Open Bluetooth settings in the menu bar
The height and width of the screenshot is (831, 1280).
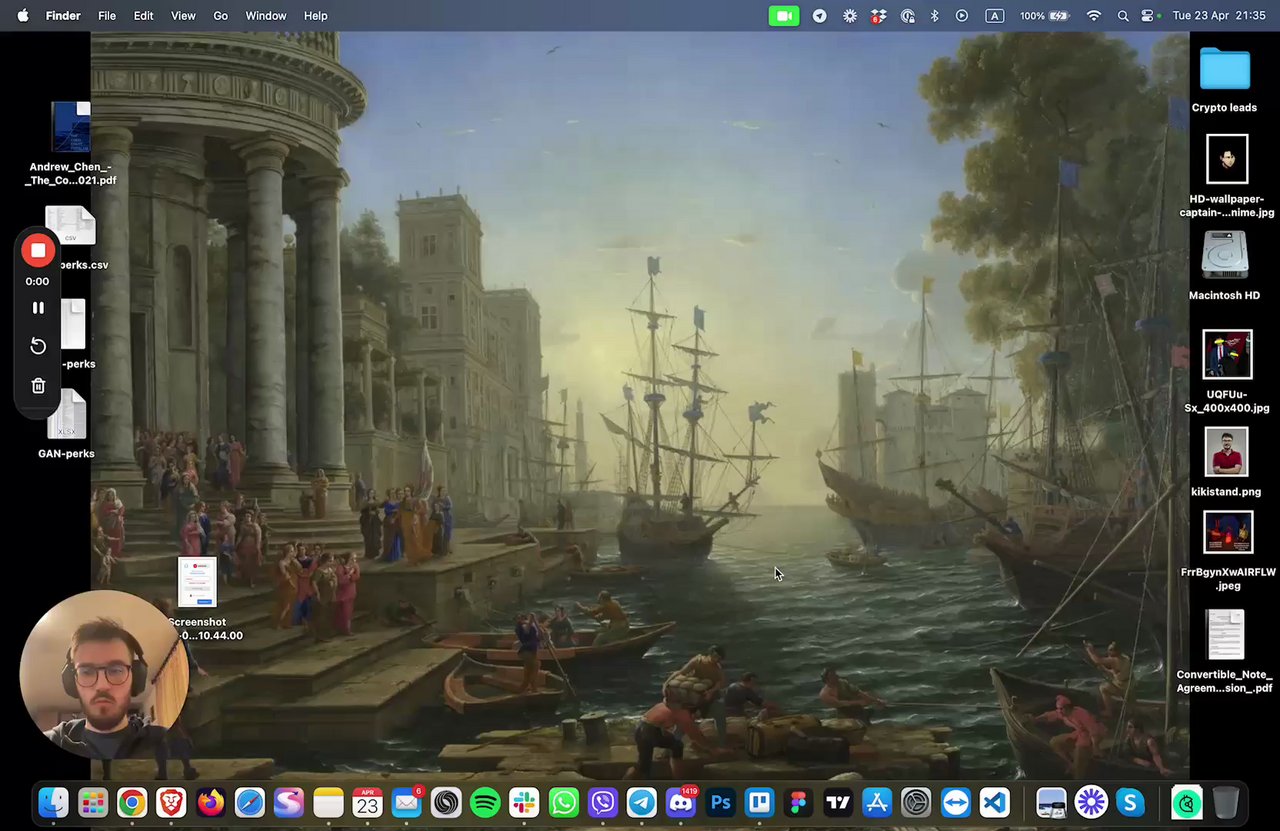[935, 16]
